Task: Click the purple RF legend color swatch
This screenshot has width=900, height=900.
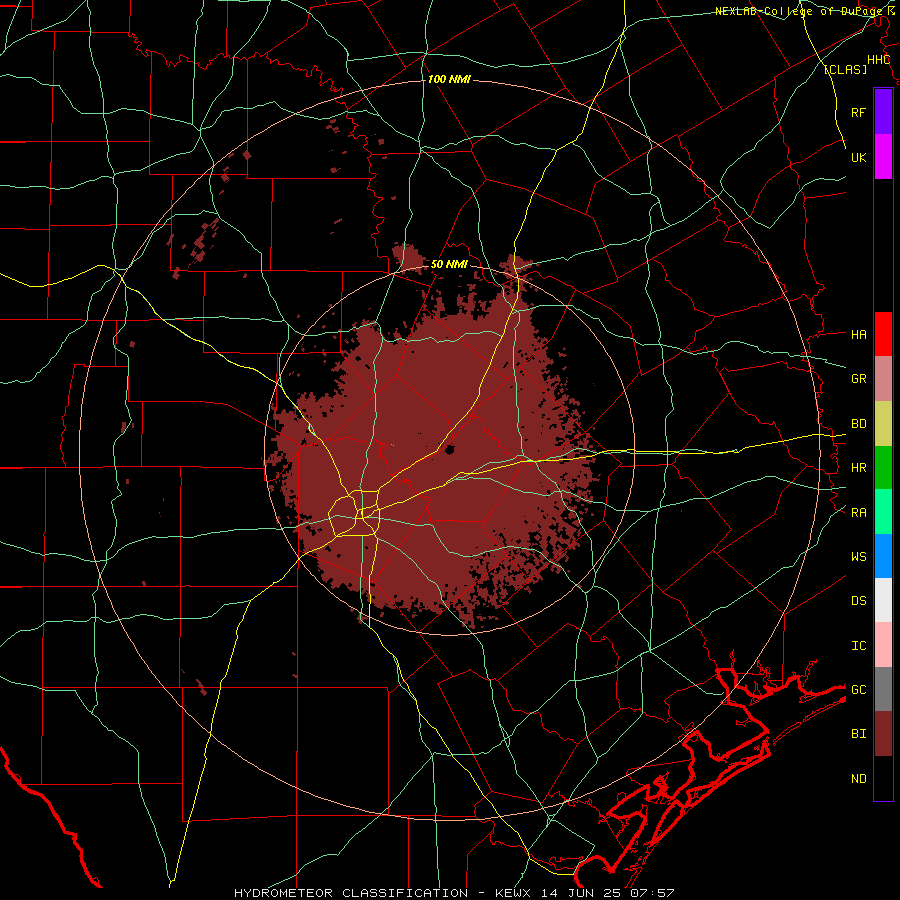Action: click(883, 112)
